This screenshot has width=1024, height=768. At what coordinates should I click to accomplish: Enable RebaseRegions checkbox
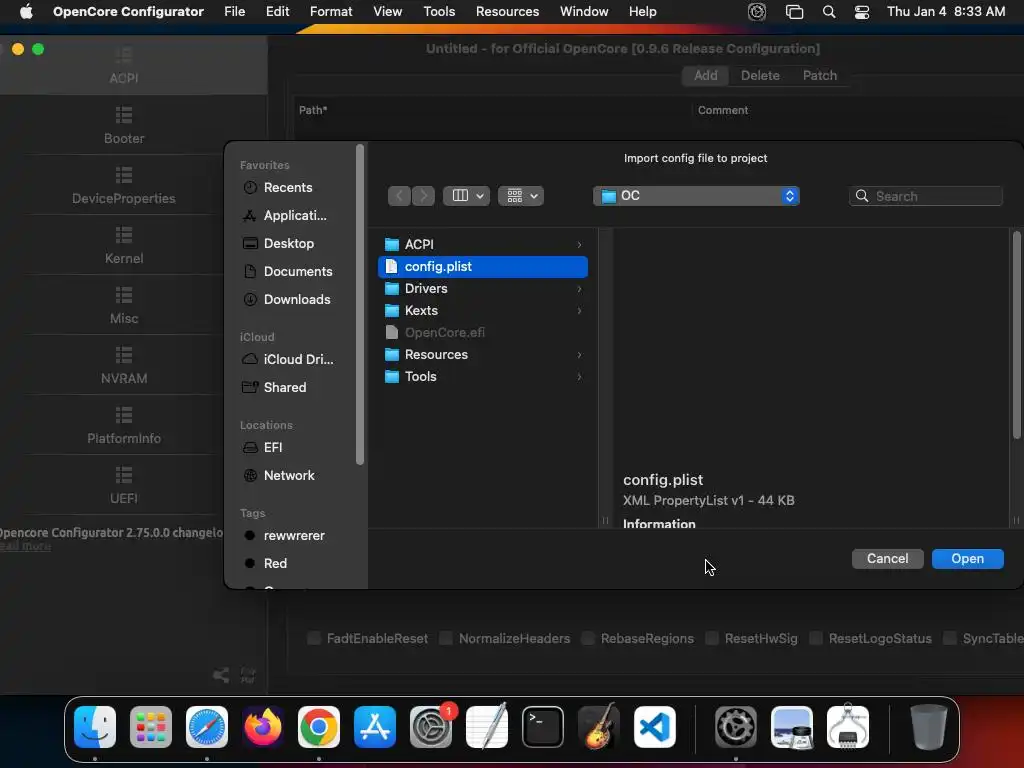click(x=588, y=638)
